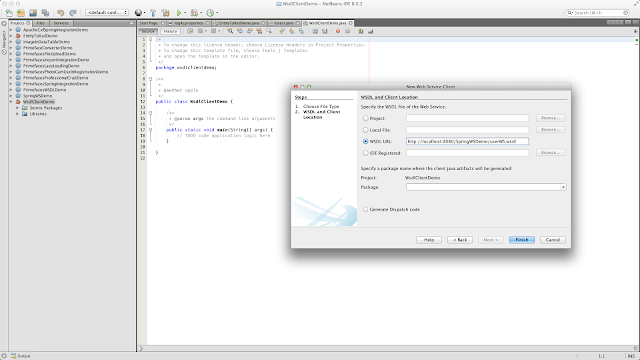The image size is (640, 360).
Task: Click the WSDL URL text field
Action: tap(467, 141)
